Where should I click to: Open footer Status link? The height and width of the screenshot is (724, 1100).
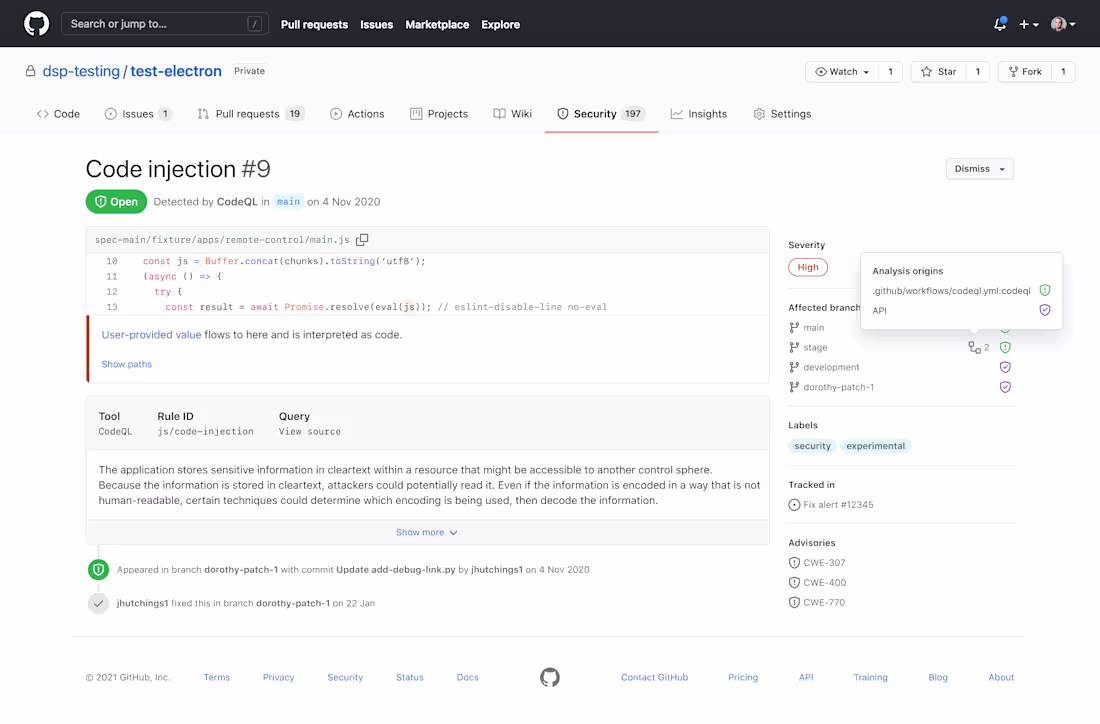pos(410,678)
